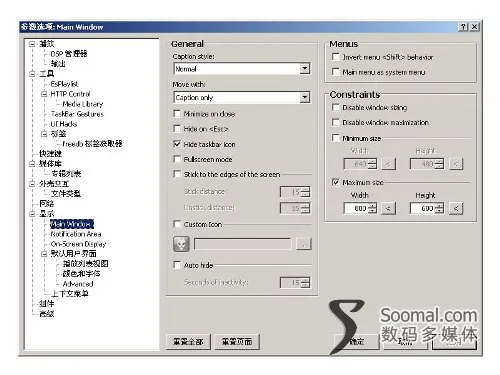
Task: Collapse the 媒体库 tree node
Action: point(32,164)
